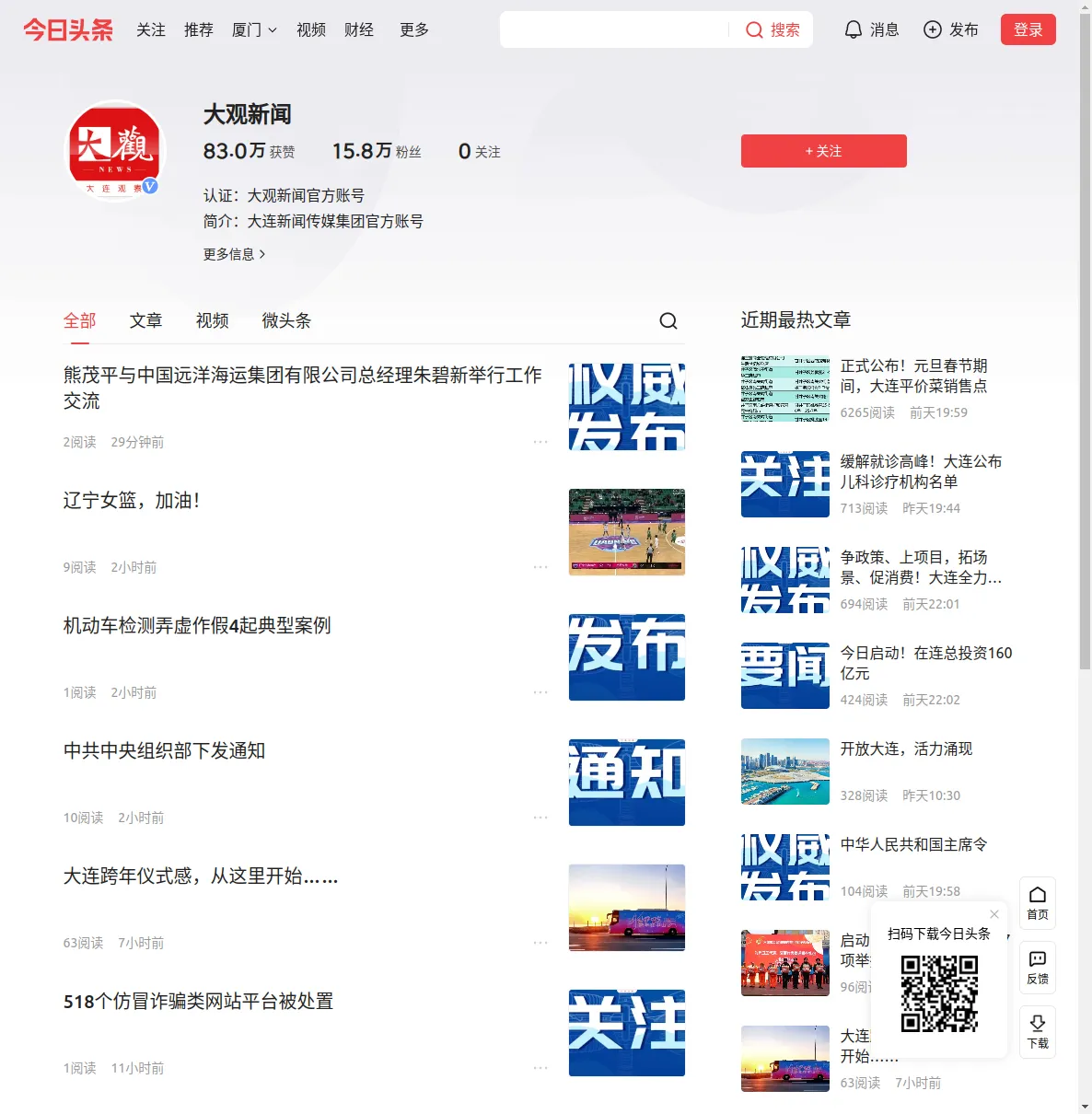Screen dimensions: 1092x1114
Task: Open article 518个仿冒诈骗类网站平台被处置
Action: coord(198,1002)
